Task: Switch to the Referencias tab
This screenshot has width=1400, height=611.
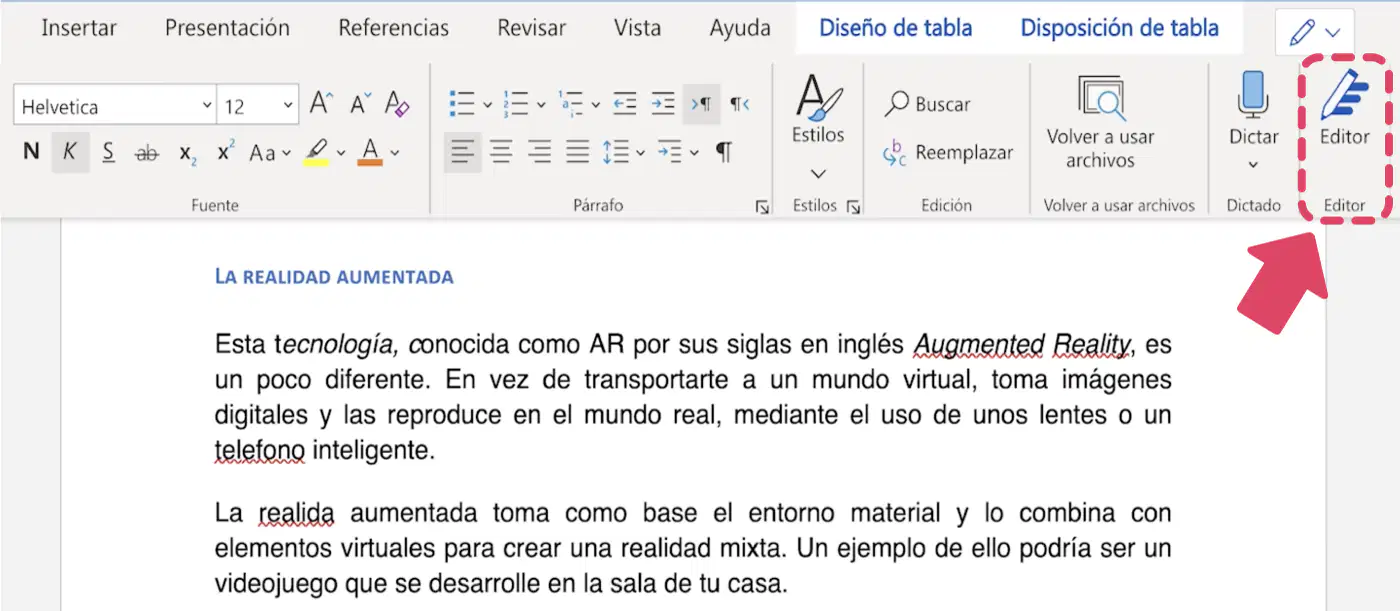Action: coord(394,28)
